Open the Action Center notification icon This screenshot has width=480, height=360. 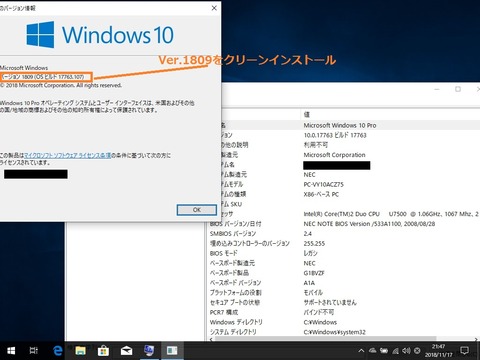click(x=464, y=351)
